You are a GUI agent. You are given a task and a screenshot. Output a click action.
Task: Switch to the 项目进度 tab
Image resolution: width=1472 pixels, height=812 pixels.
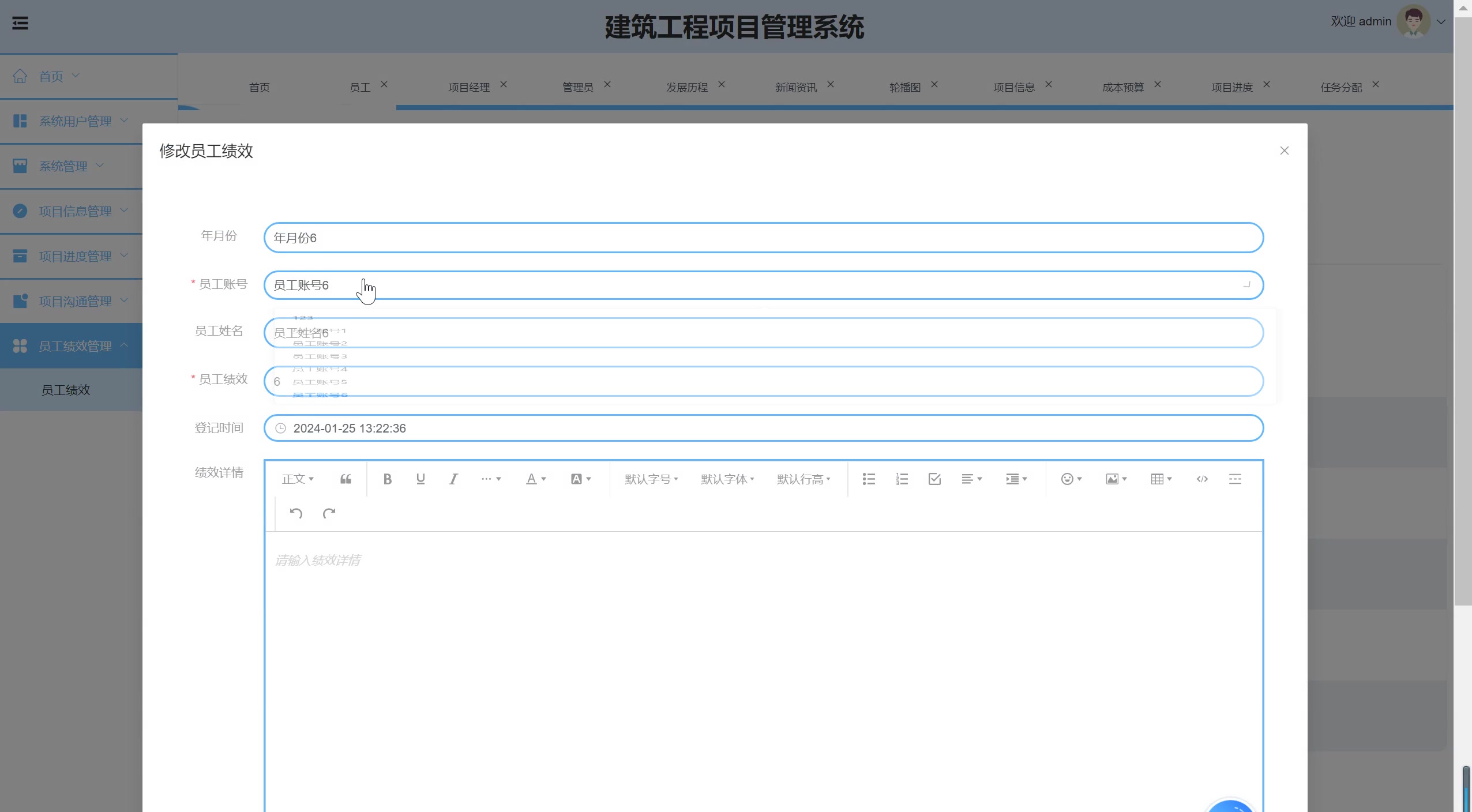[x=1231, y=87]
